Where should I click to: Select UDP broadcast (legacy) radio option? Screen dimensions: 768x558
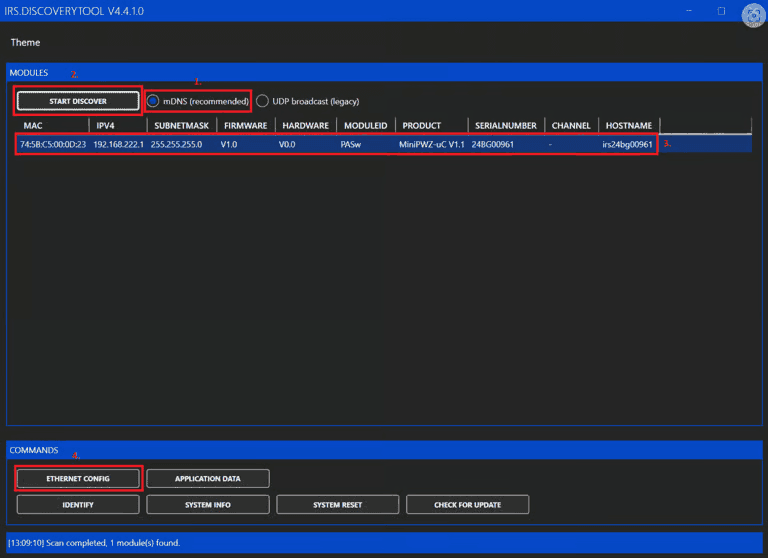(308, 101)
